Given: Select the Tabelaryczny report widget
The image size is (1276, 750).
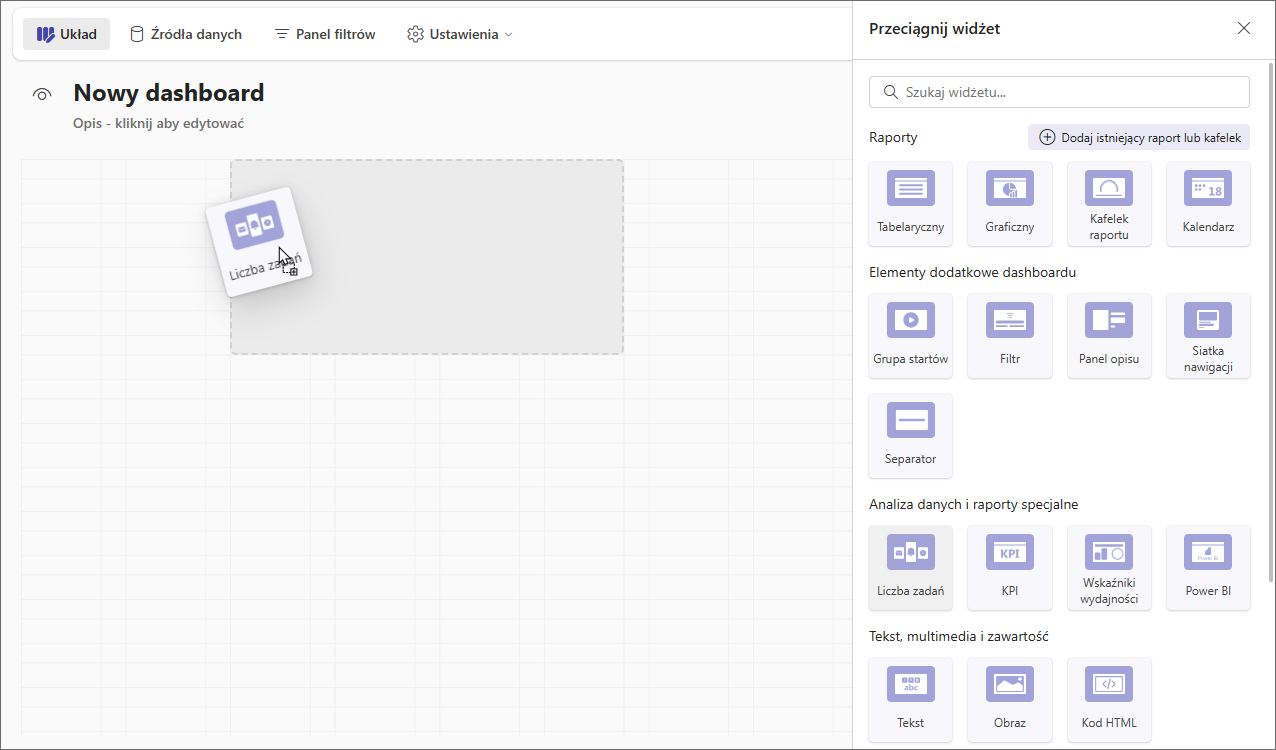Looking at the screenshot, I should 910,204.
